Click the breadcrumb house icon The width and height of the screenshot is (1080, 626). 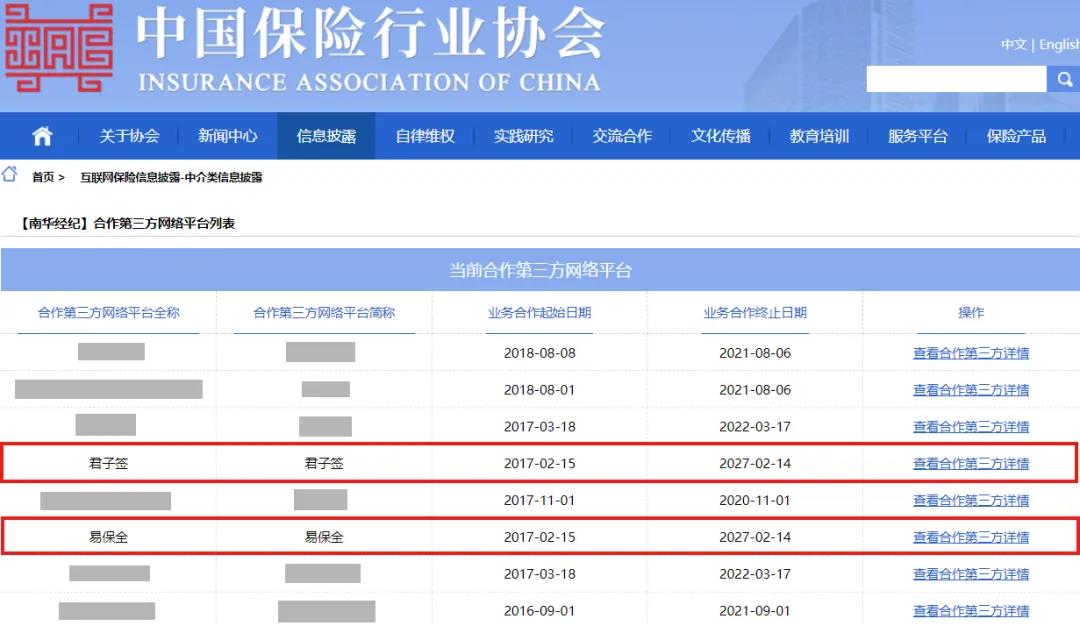[10, 174]
